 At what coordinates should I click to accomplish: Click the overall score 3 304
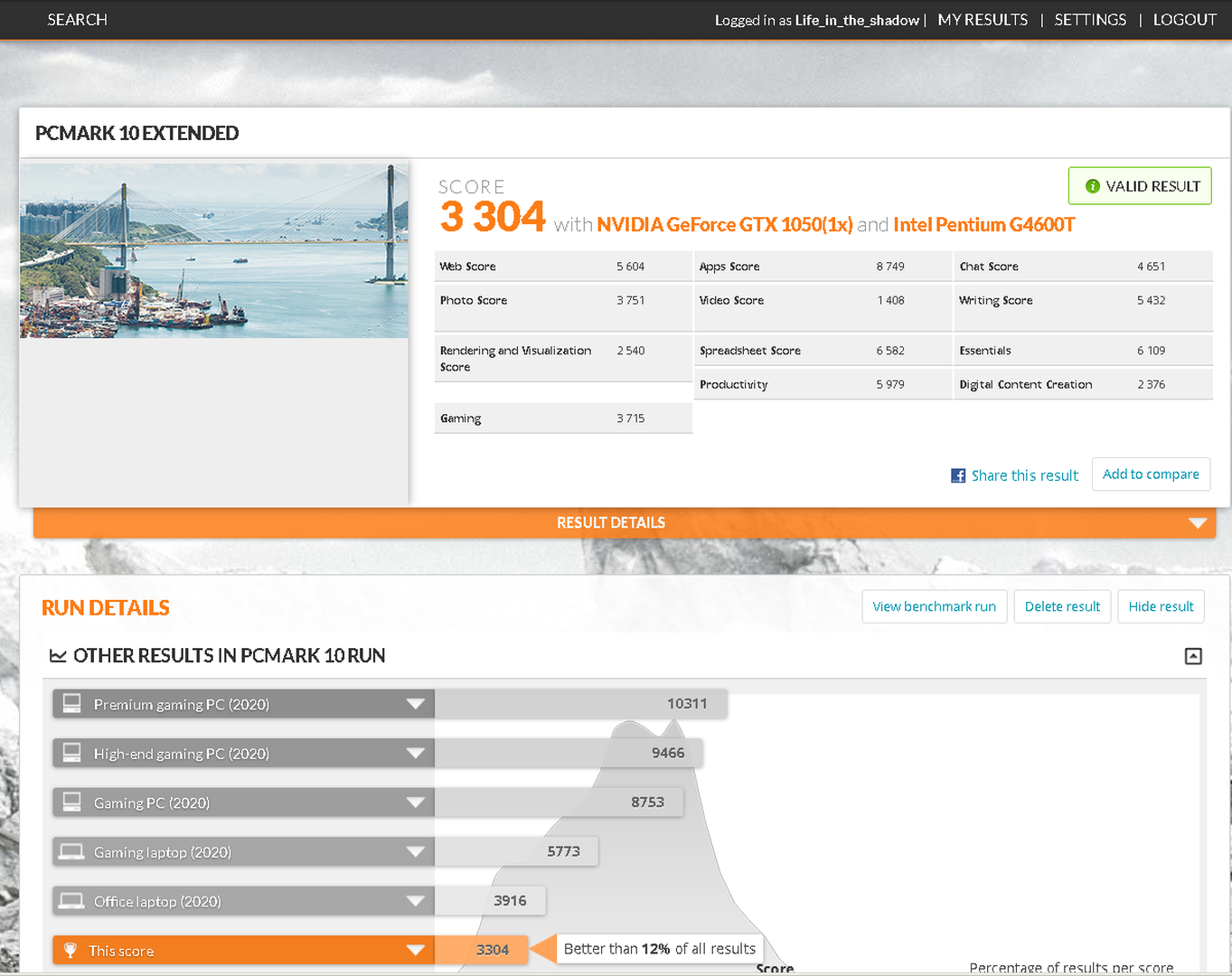click(493, 217)
